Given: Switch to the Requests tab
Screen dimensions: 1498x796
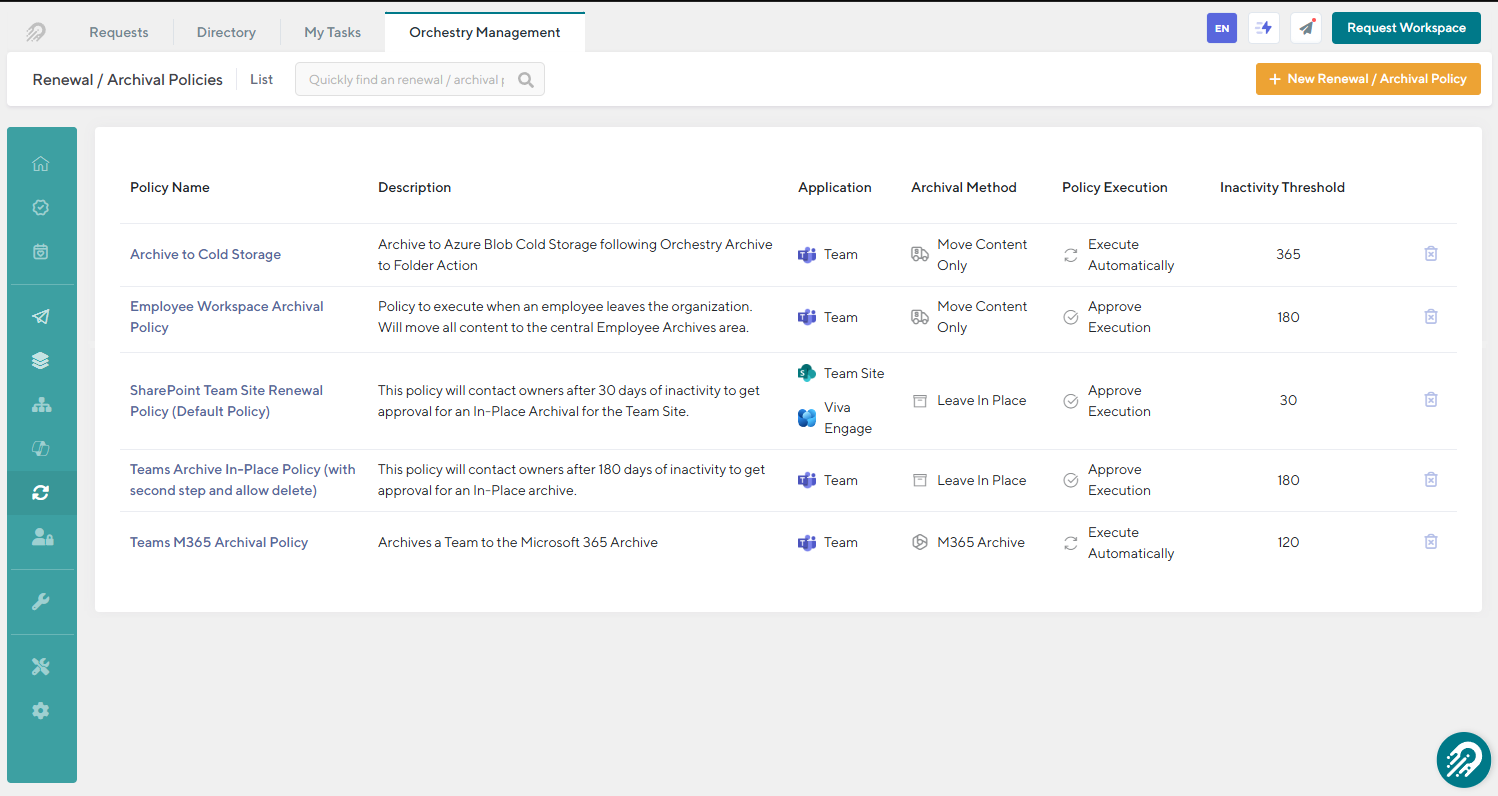Looking at the screenshot, I should point(119,32).
